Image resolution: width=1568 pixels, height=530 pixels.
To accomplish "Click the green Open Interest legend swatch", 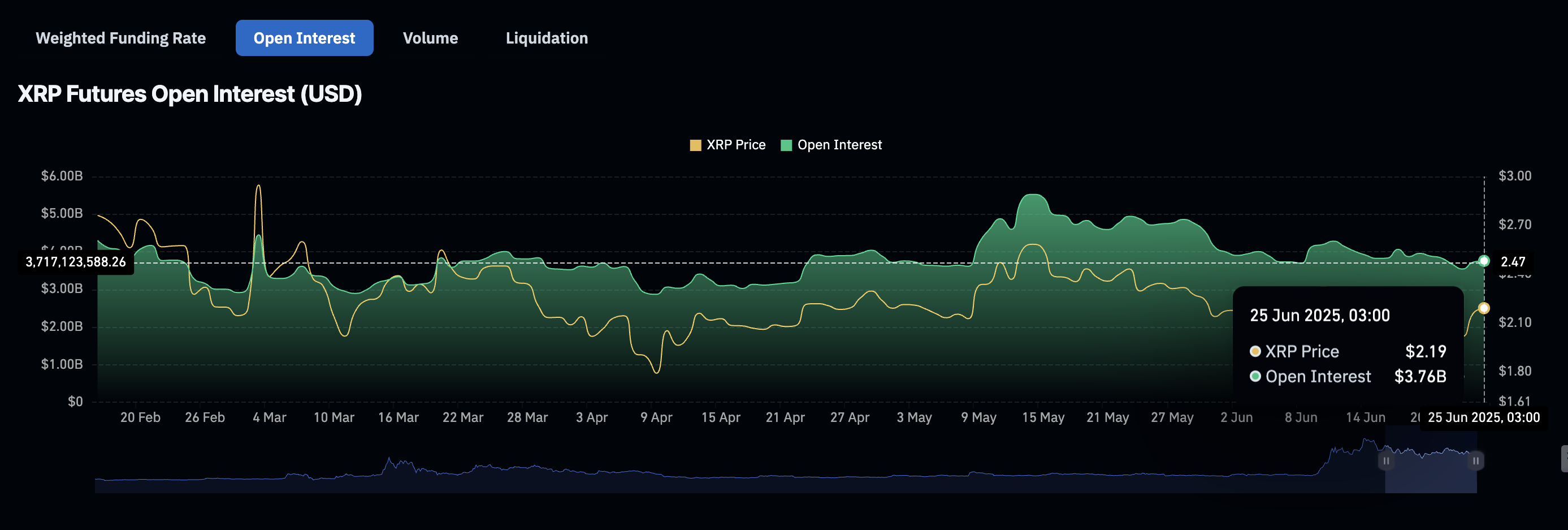I will pos(786,145).
